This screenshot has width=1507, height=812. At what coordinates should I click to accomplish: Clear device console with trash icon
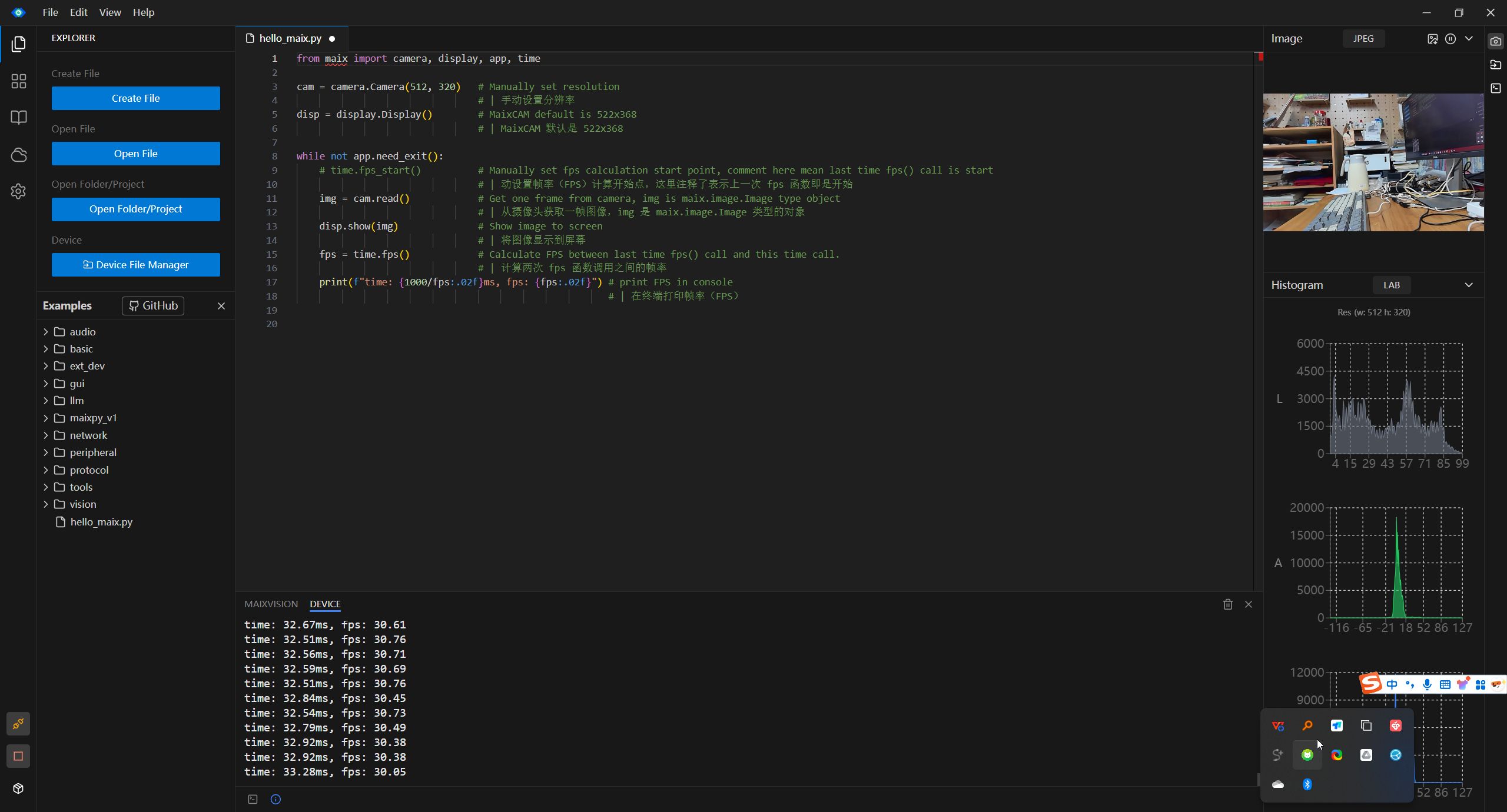click(1227, 604)
